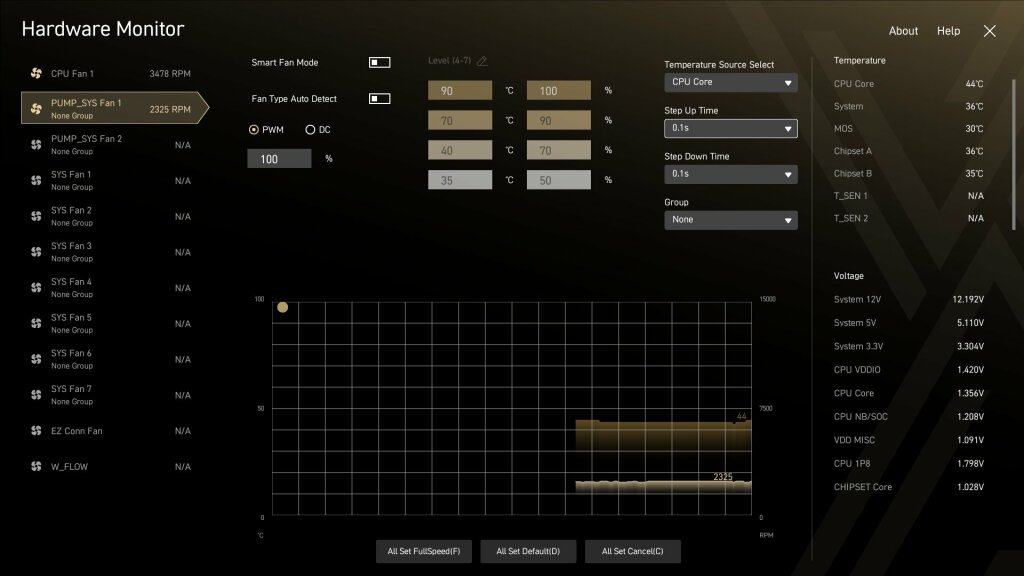The height and width of the screenshot is (576, 1024).
Task: Open the Temperature Source Select dropdown
Action: click(x=730, y=82)
